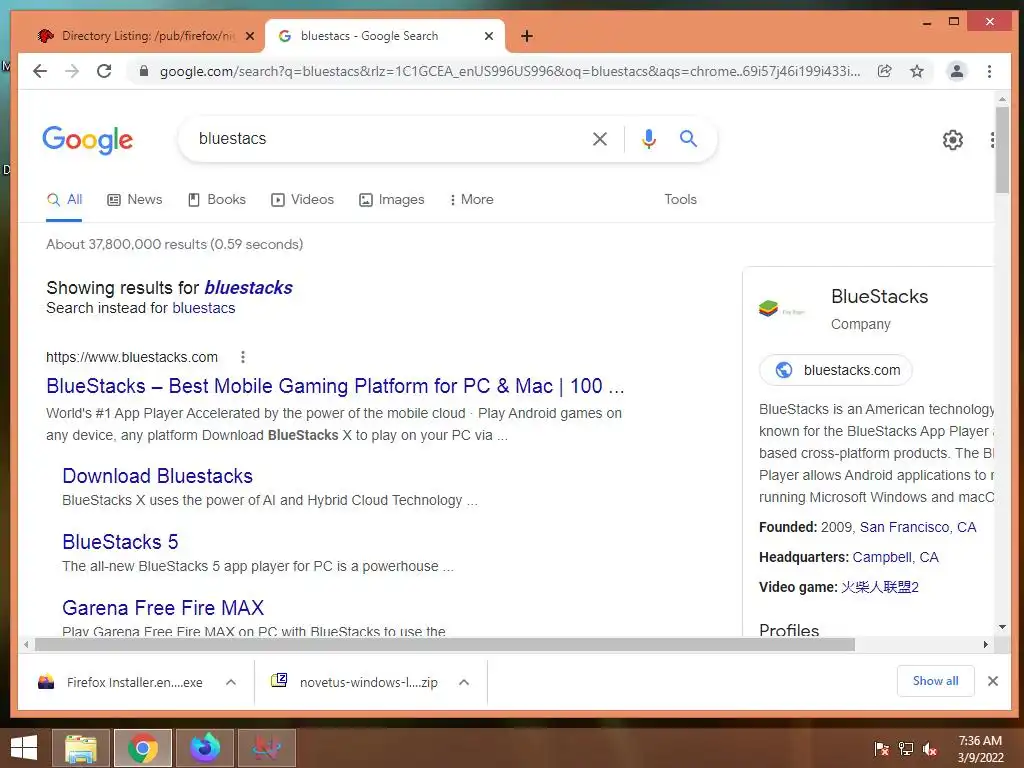Image resolution: width=1024 pixels, height=768 pixels.
Task: Open a new browser tab
Action: 527,36
